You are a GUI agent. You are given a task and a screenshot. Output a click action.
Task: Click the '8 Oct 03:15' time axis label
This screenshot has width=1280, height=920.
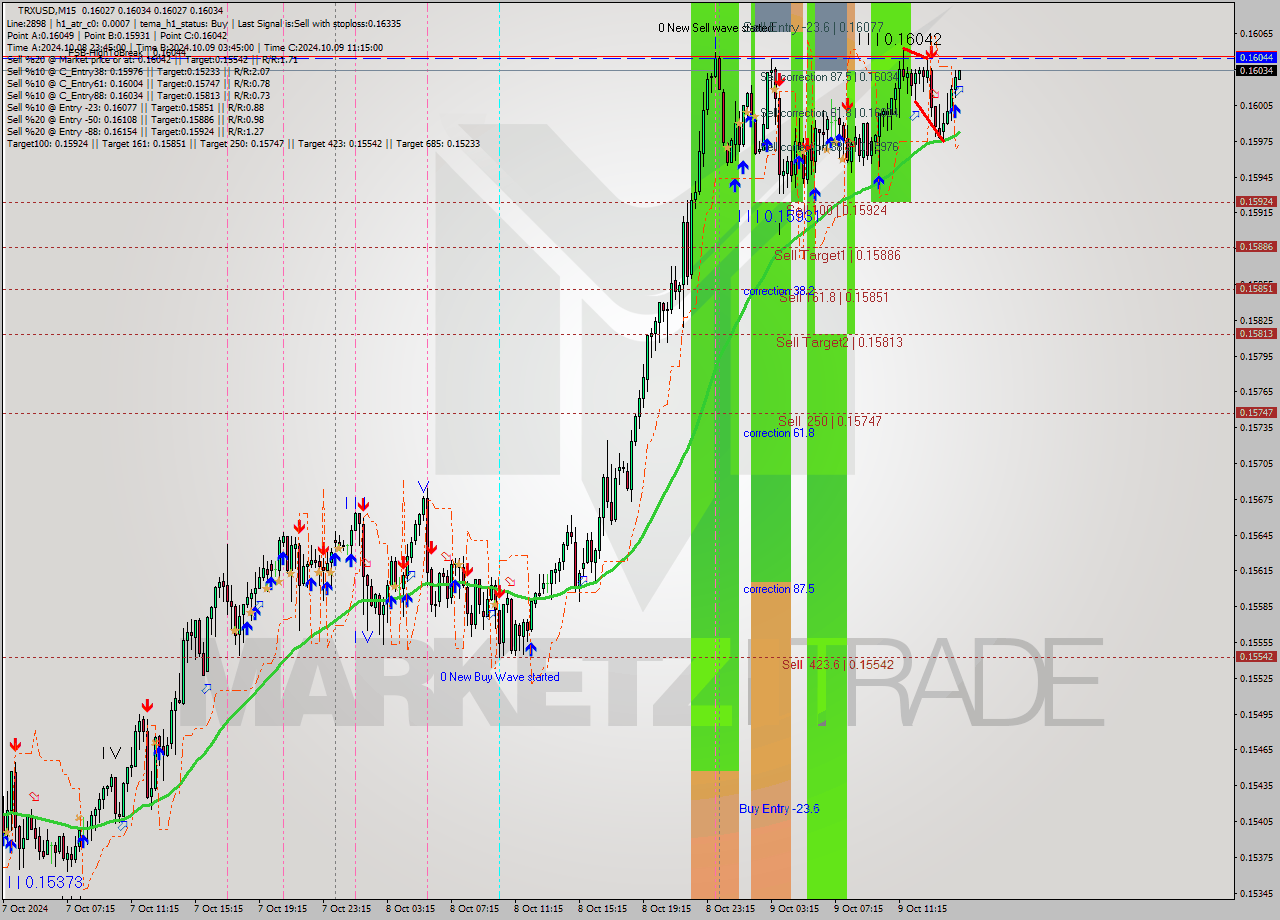pos(410,909)
